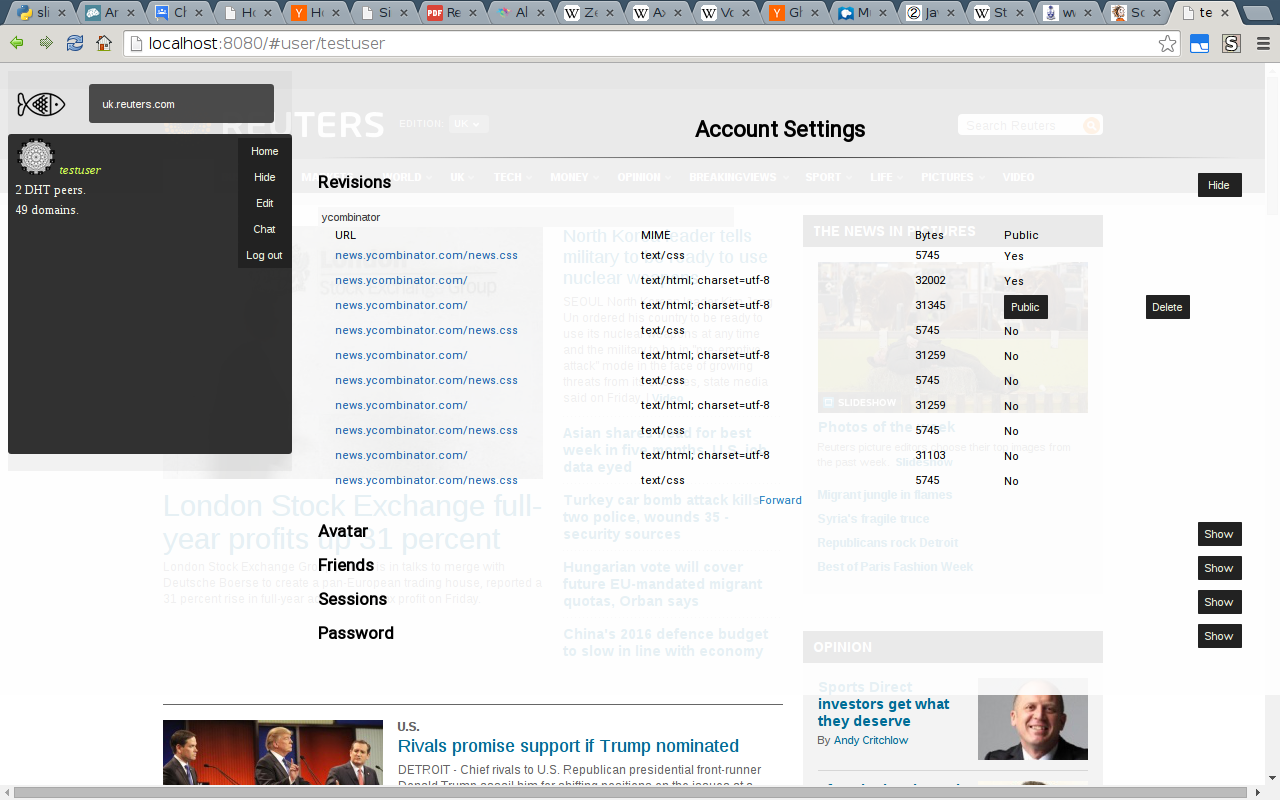Expand the MONEY menu on Reuters nav
The image size is (1280, 800).
574,177
